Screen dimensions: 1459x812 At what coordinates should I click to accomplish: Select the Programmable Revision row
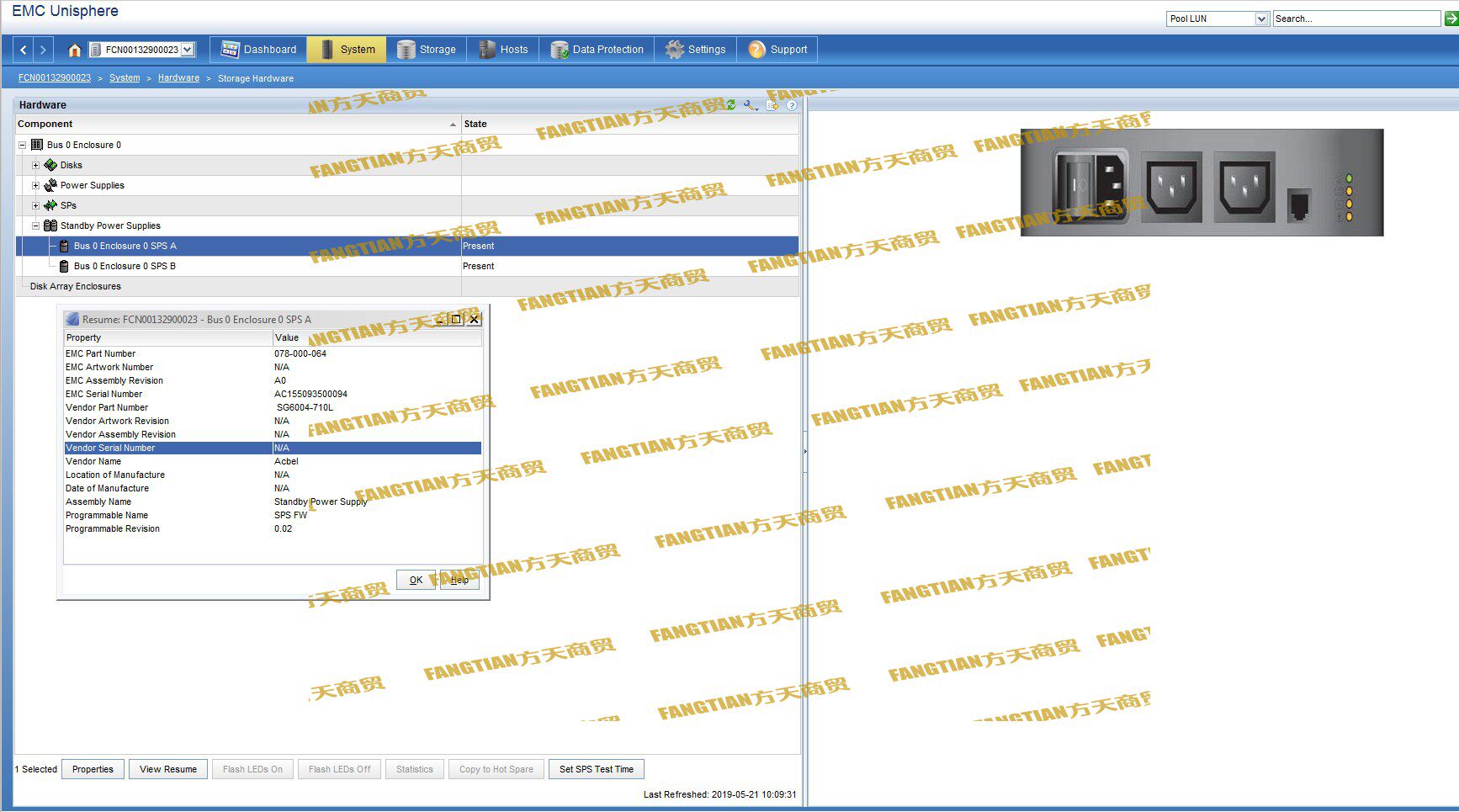click(273, 528)
